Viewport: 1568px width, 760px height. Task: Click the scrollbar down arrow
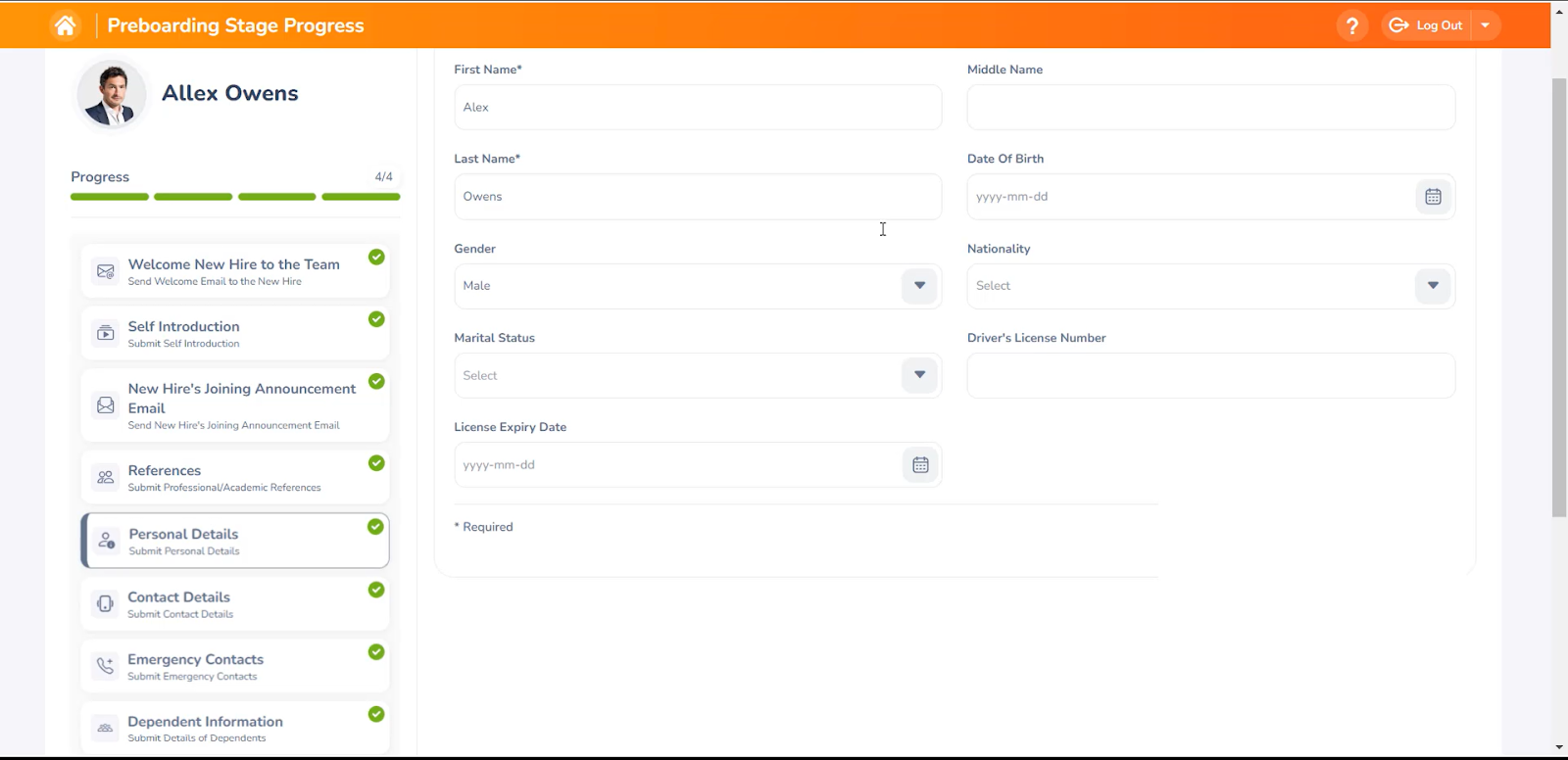(x=1559, y=748)
